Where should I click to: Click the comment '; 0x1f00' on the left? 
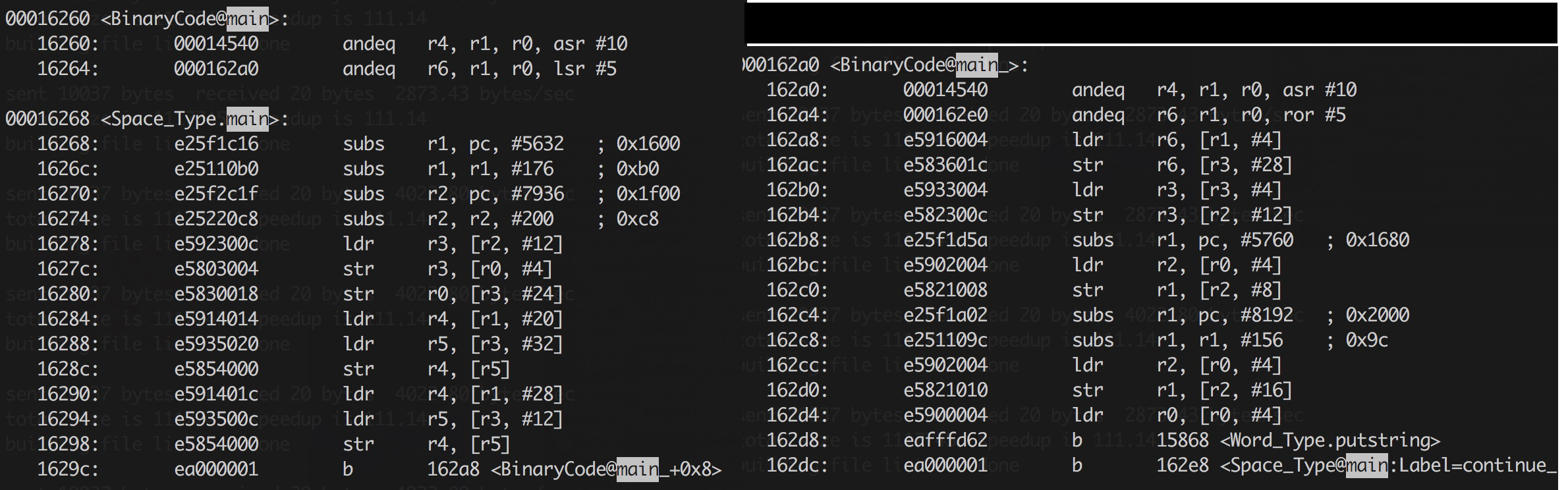pos(638,194)
